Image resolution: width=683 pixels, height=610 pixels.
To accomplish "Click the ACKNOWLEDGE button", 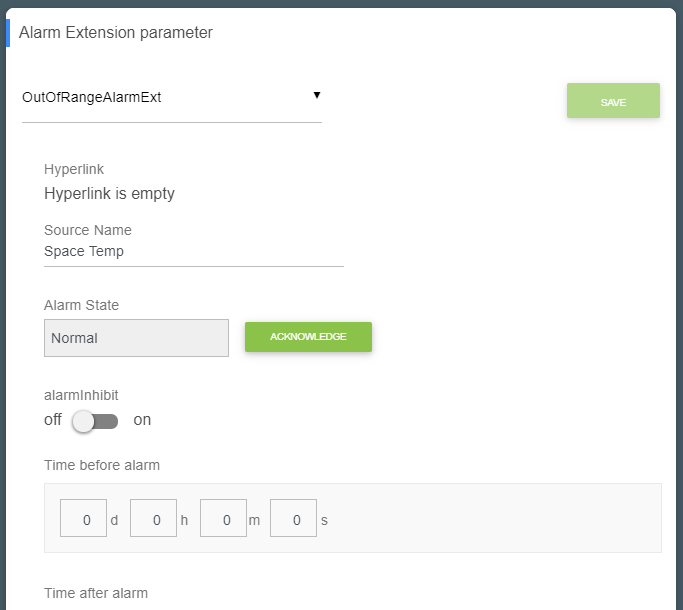I will click(308, 337).
